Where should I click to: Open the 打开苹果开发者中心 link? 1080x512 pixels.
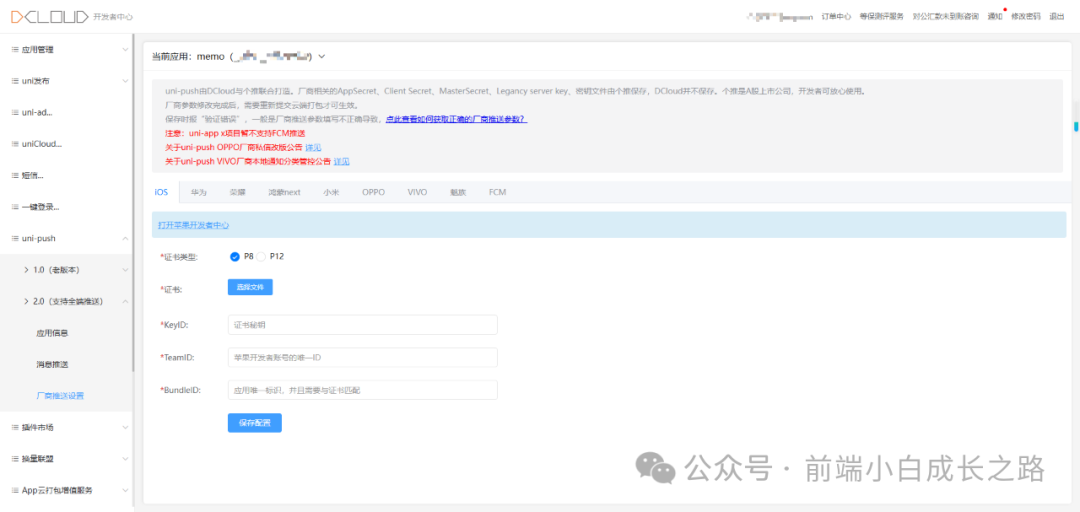coord(194,225)
